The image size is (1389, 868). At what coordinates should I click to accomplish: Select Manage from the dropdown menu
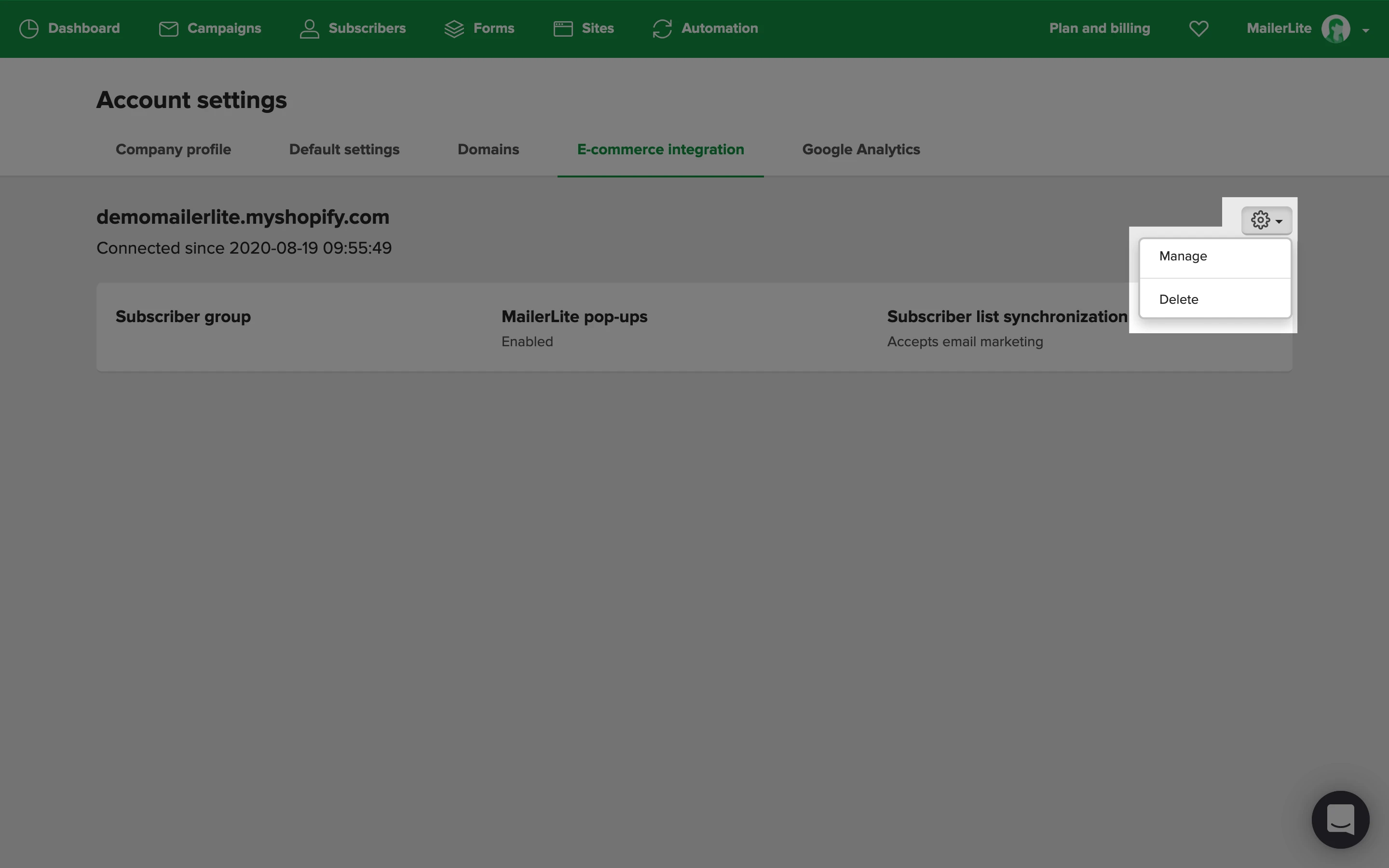coord(1183,256)
